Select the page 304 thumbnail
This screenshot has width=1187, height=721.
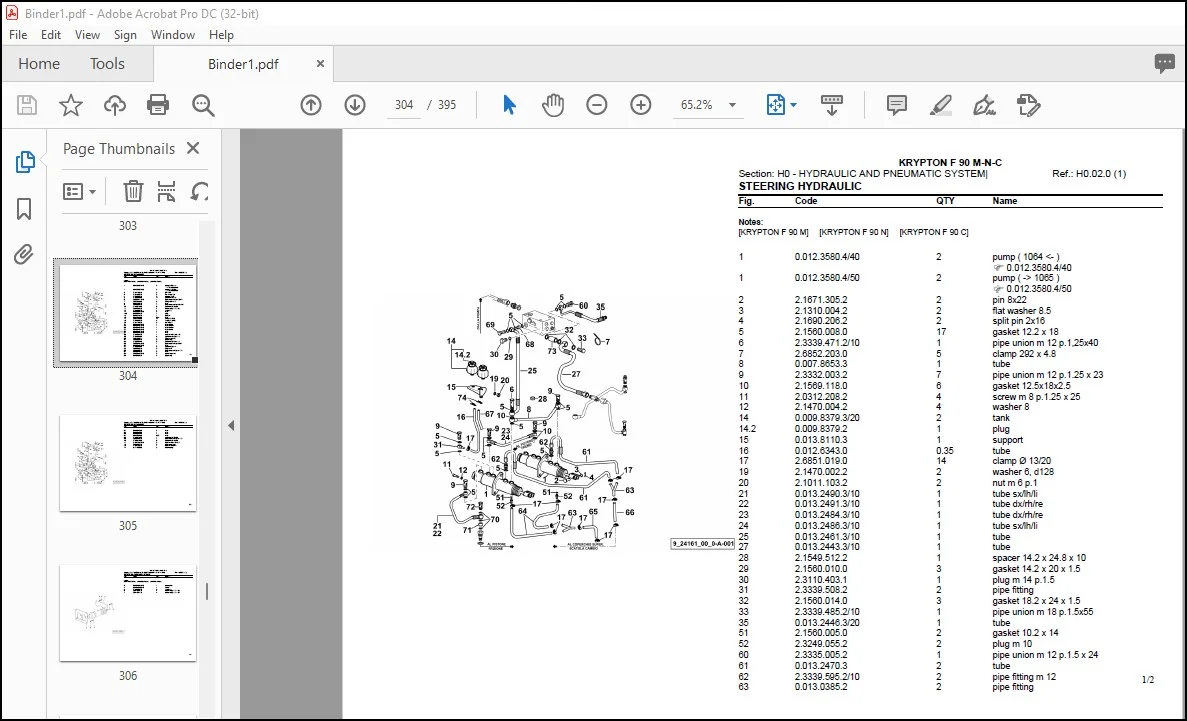128,313
